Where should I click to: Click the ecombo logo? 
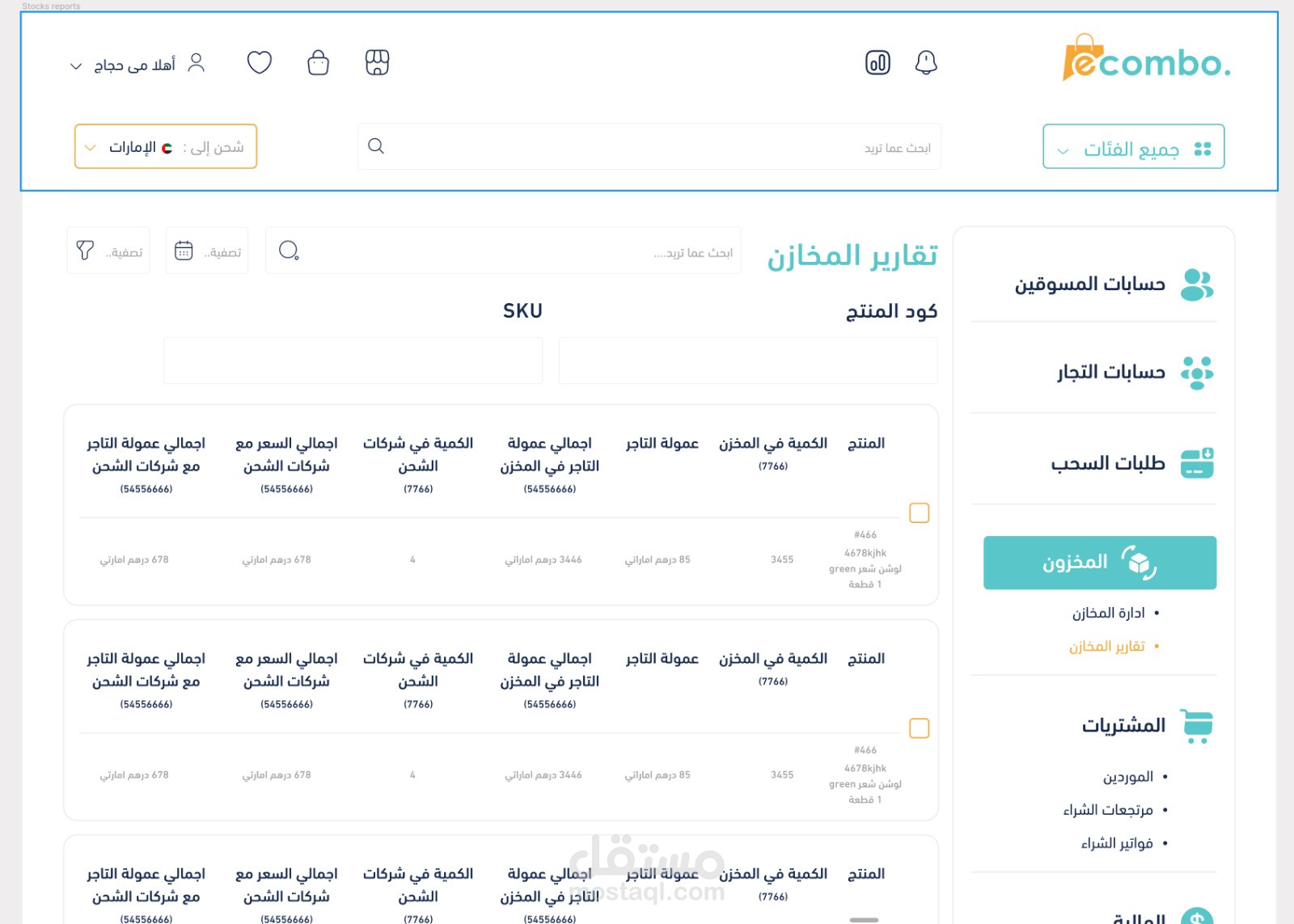[x=1147, y=58]
